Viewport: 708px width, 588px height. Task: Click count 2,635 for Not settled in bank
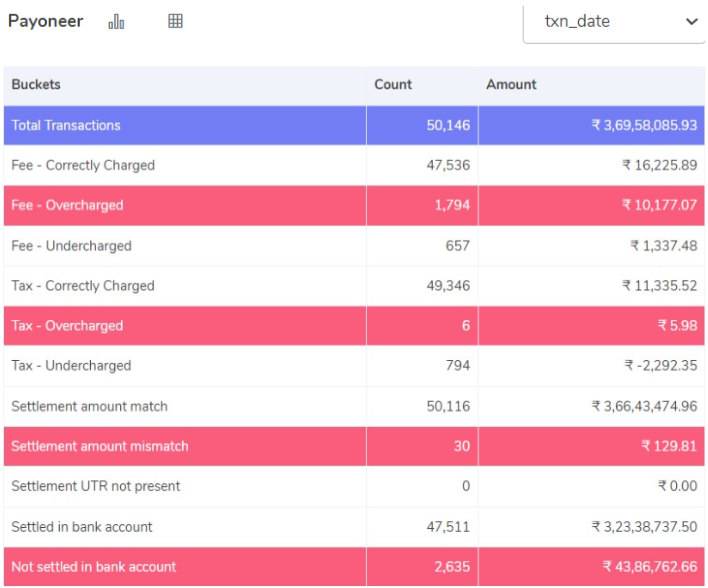coord(452,567)
